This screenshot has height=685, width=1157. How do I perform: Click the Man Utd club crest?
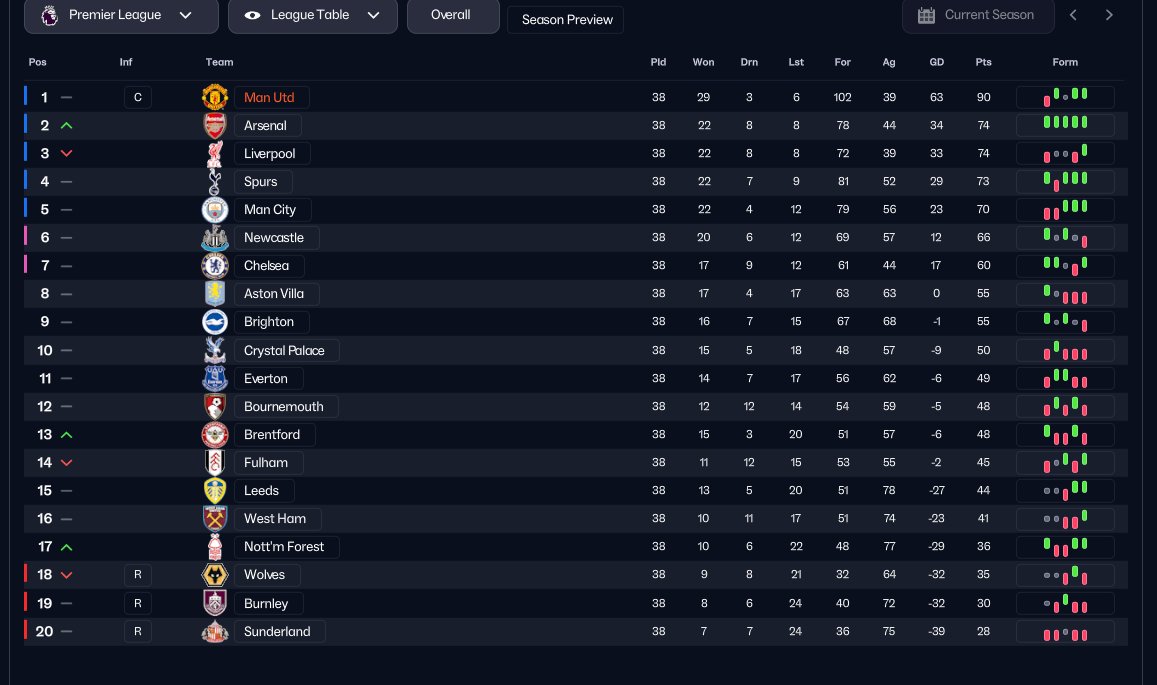click(x=215, y=97)
